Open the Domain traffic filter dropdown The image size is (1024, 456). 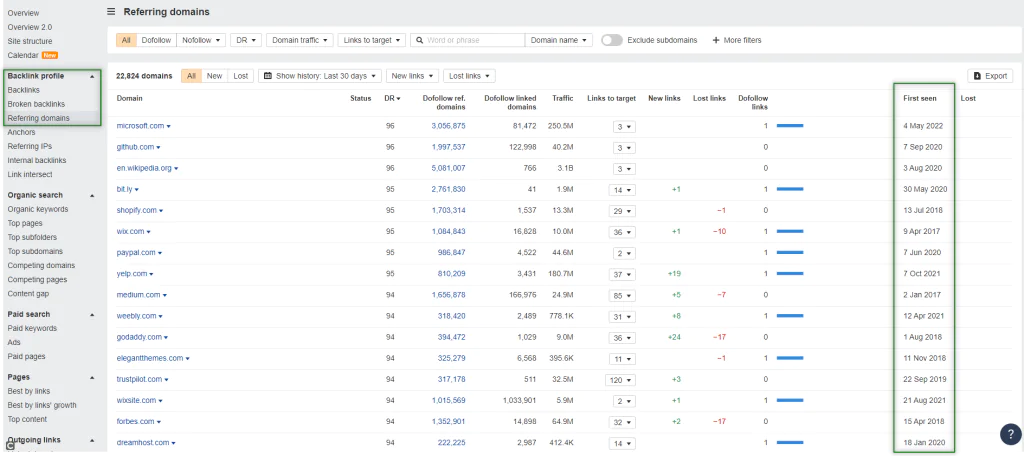300,40
